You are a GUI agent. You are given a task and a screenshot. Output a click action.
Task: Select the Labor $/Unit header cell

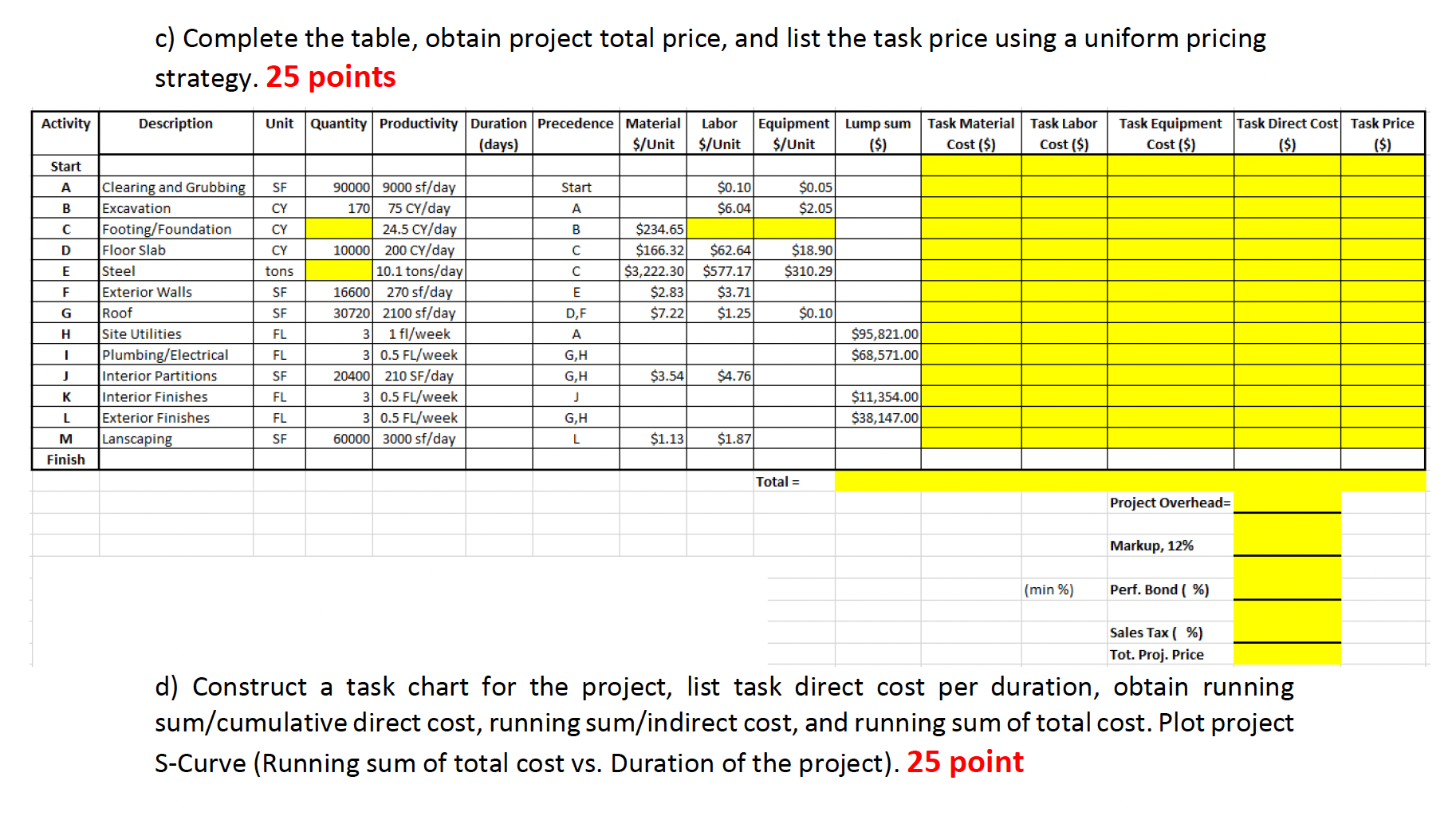[x=718, y=133]
